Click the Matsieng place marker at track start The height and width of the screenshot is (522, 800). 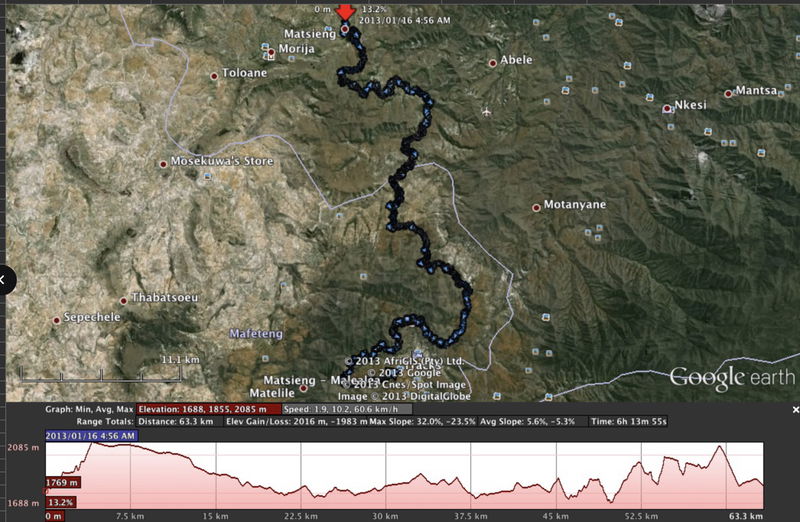[x=345, y=29]
